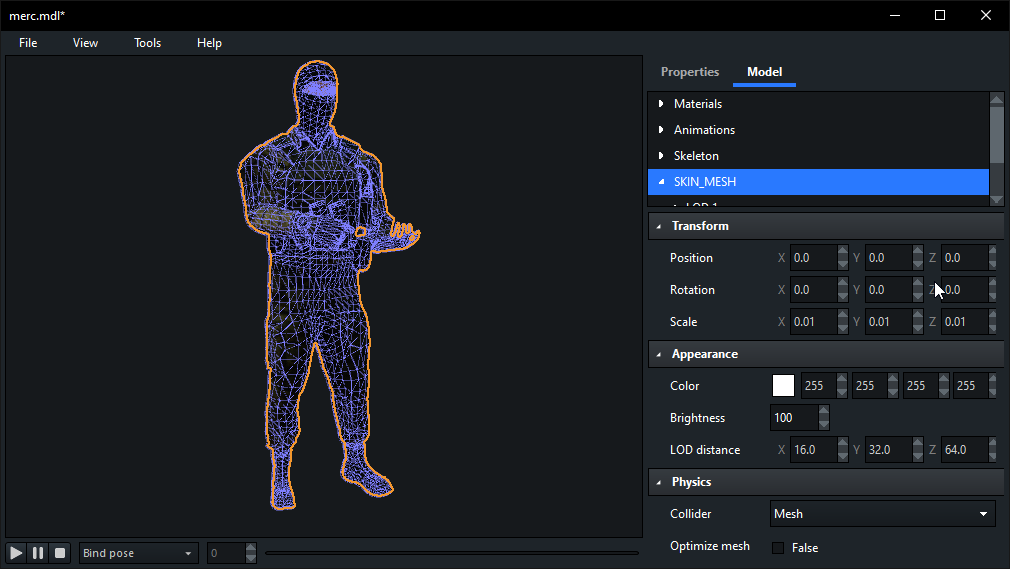The height and width of the screenshot is (569, 1010).
Task: Decrease Scale Y with the down arrow
Action: click(918, 328)
